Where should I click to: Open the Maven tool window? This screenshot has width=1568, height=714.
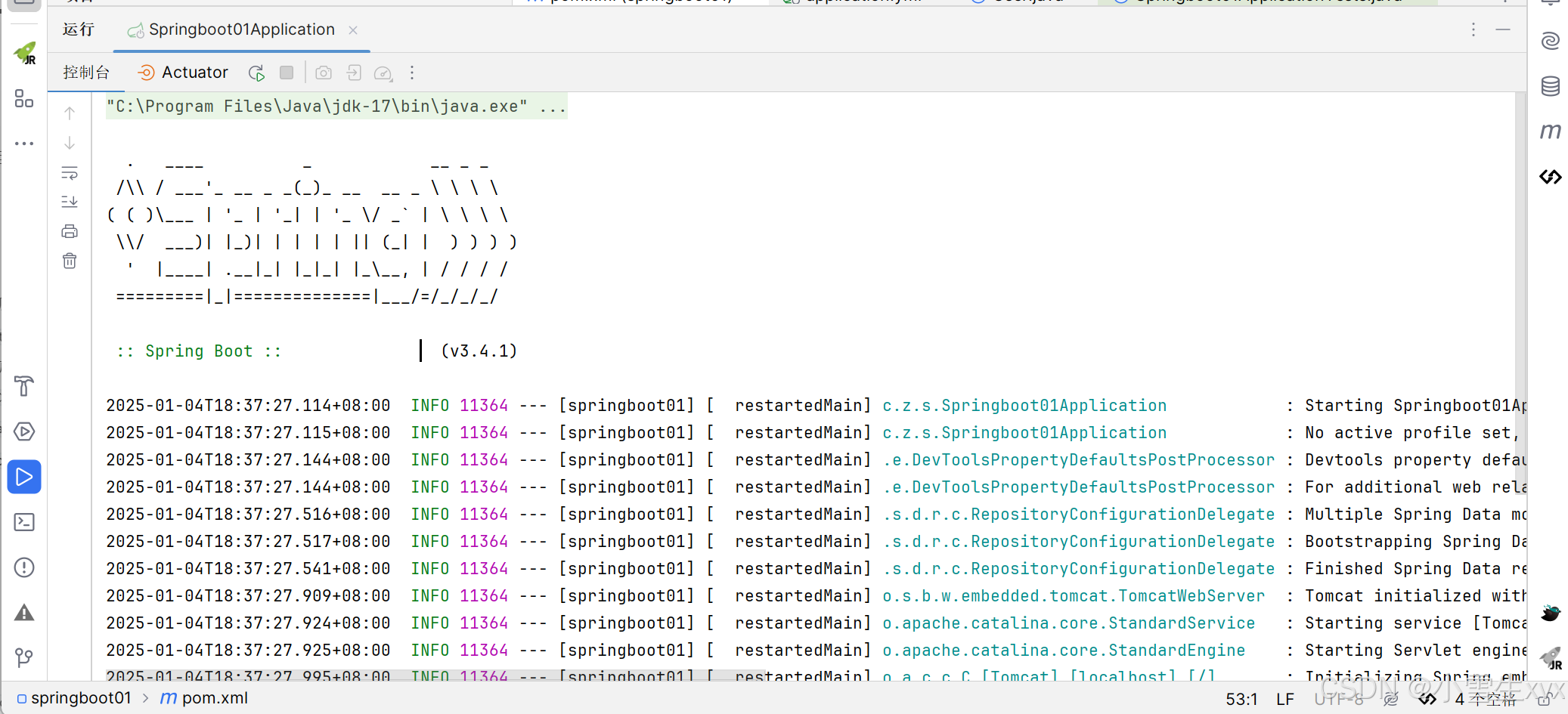pyautogui.click(x=1551, y=131)
